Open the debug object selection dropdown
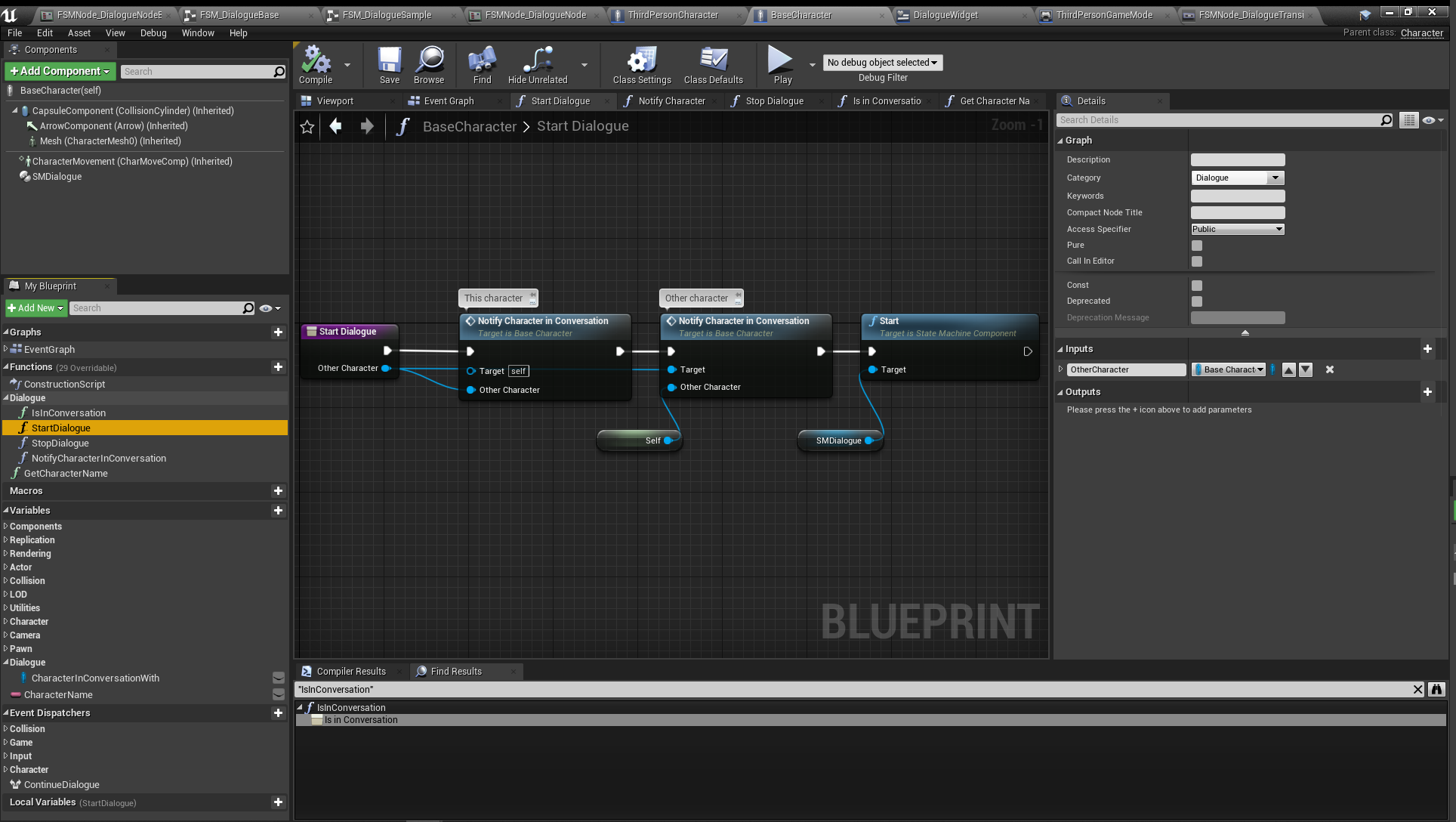Screen dimensions: 1456x822 click(x=882, y=63)
